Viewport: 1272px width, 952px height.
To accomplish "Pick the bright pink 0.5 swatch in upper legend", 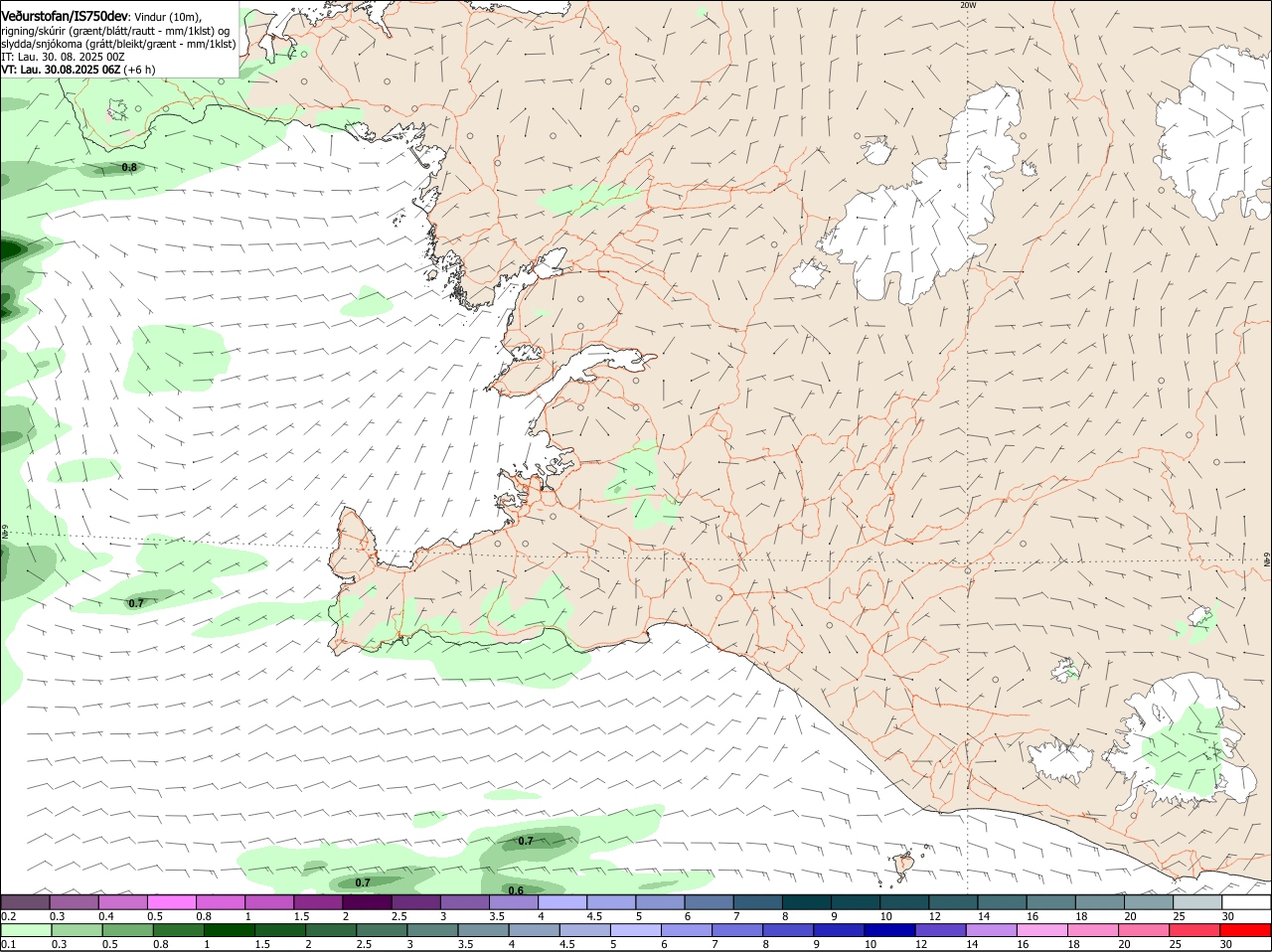I will tap(172, 902).
